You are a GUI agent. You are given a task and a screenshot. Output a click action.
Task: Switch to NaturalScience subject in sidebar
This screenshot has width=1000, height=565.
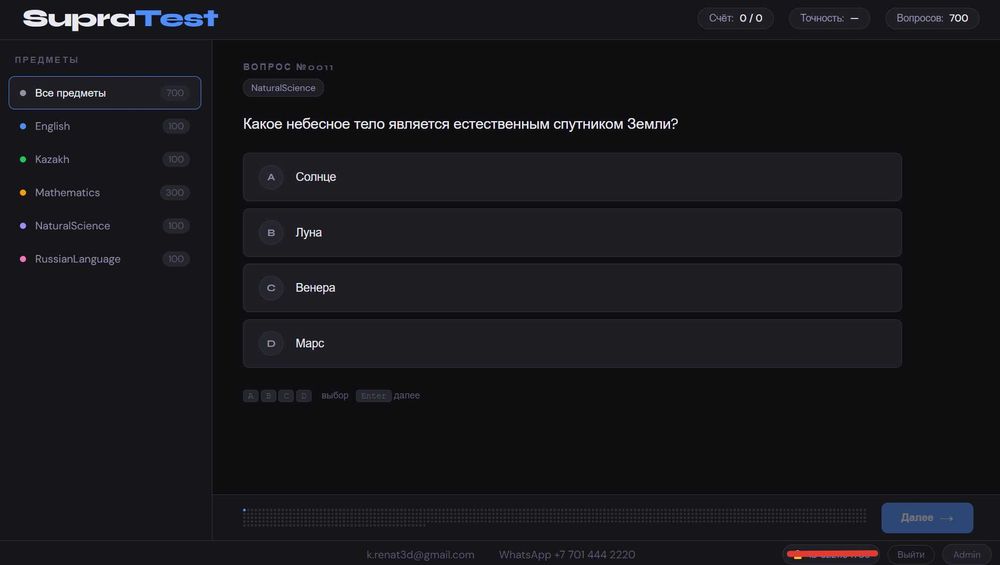coord(105,226)
